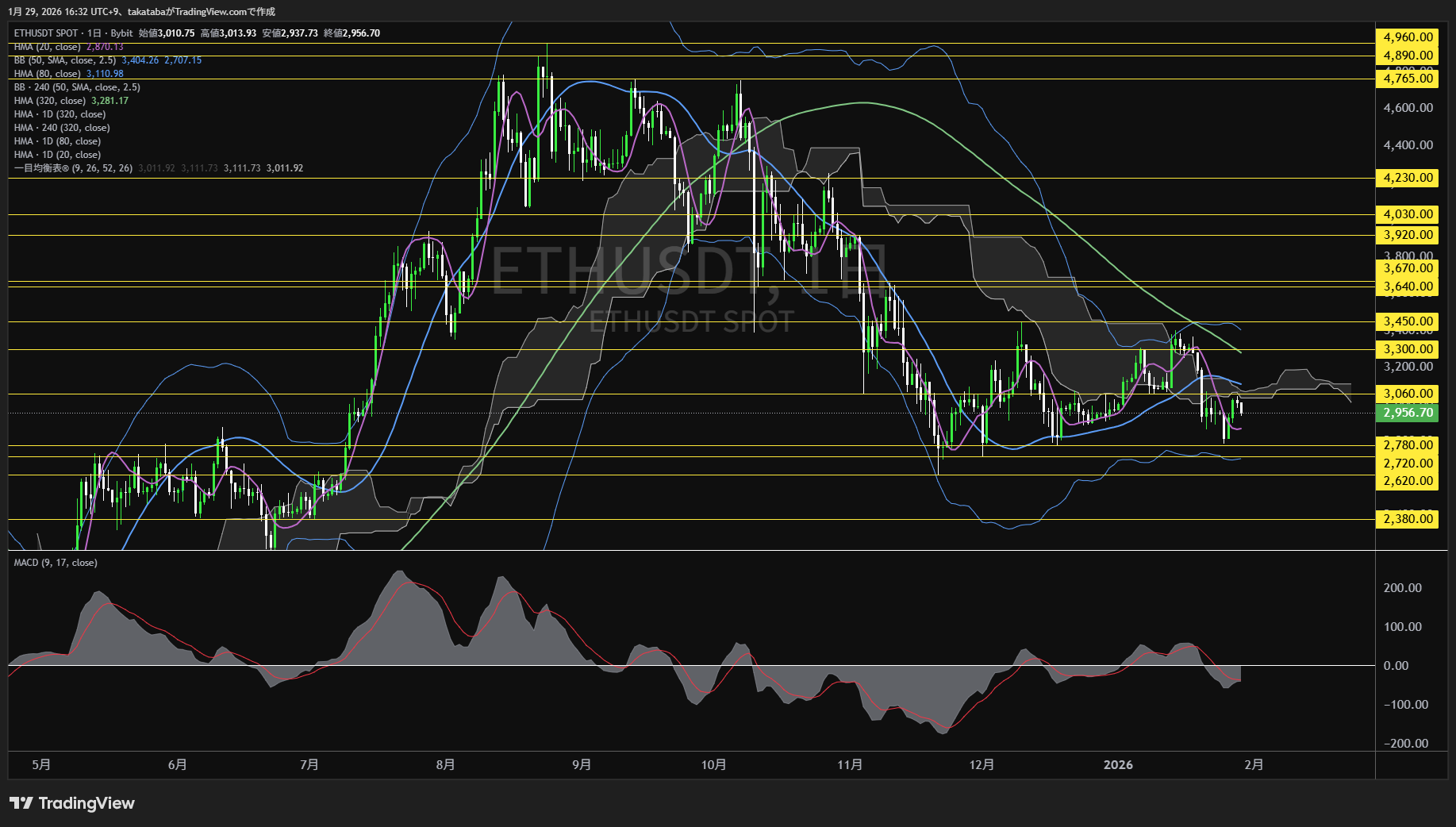Click the 5月 label on the time axis
Screen dimensions: 1456x827
(41, 764)
